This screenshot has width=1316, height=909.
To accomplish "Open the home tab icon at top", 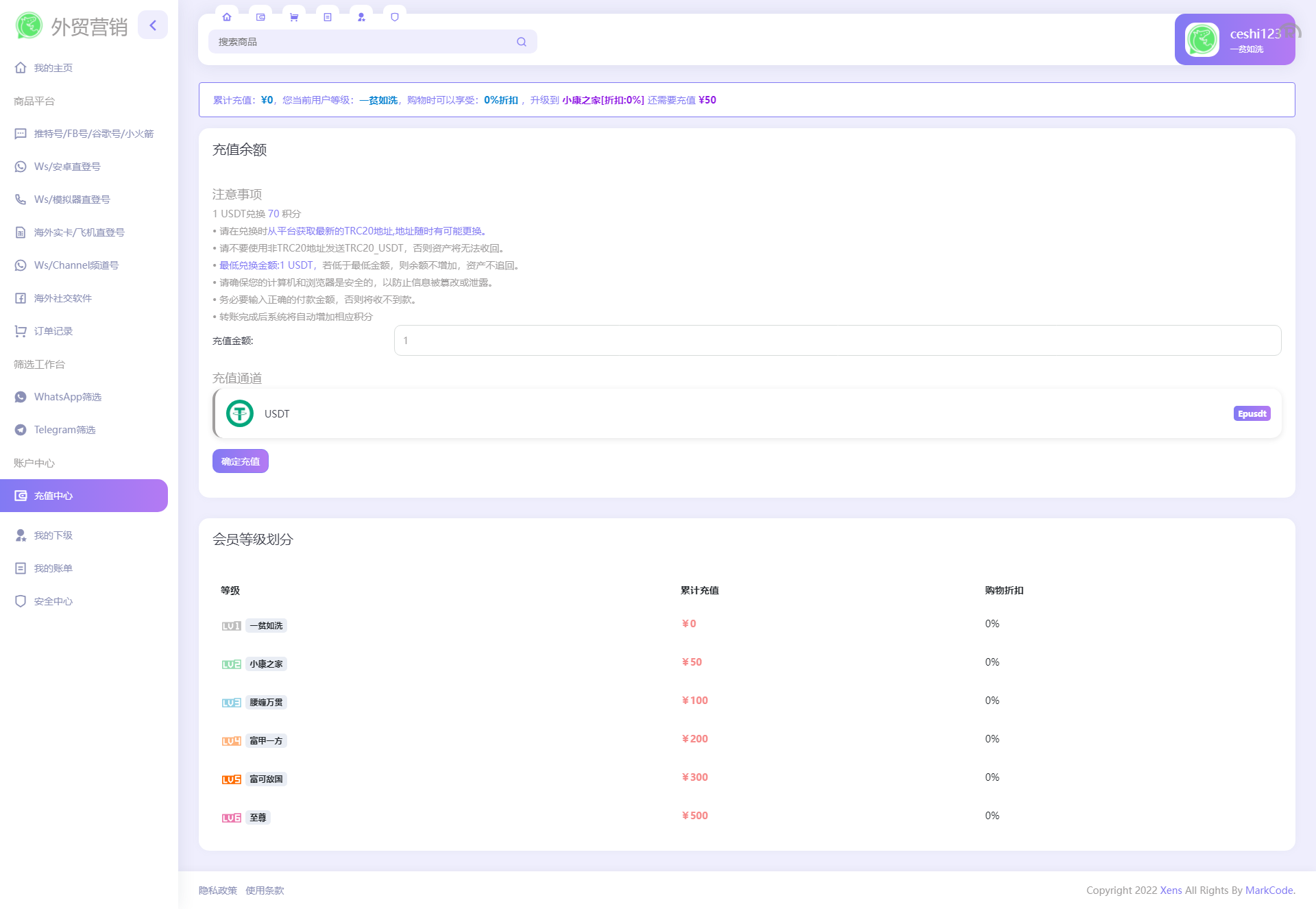I will [227, 17].
